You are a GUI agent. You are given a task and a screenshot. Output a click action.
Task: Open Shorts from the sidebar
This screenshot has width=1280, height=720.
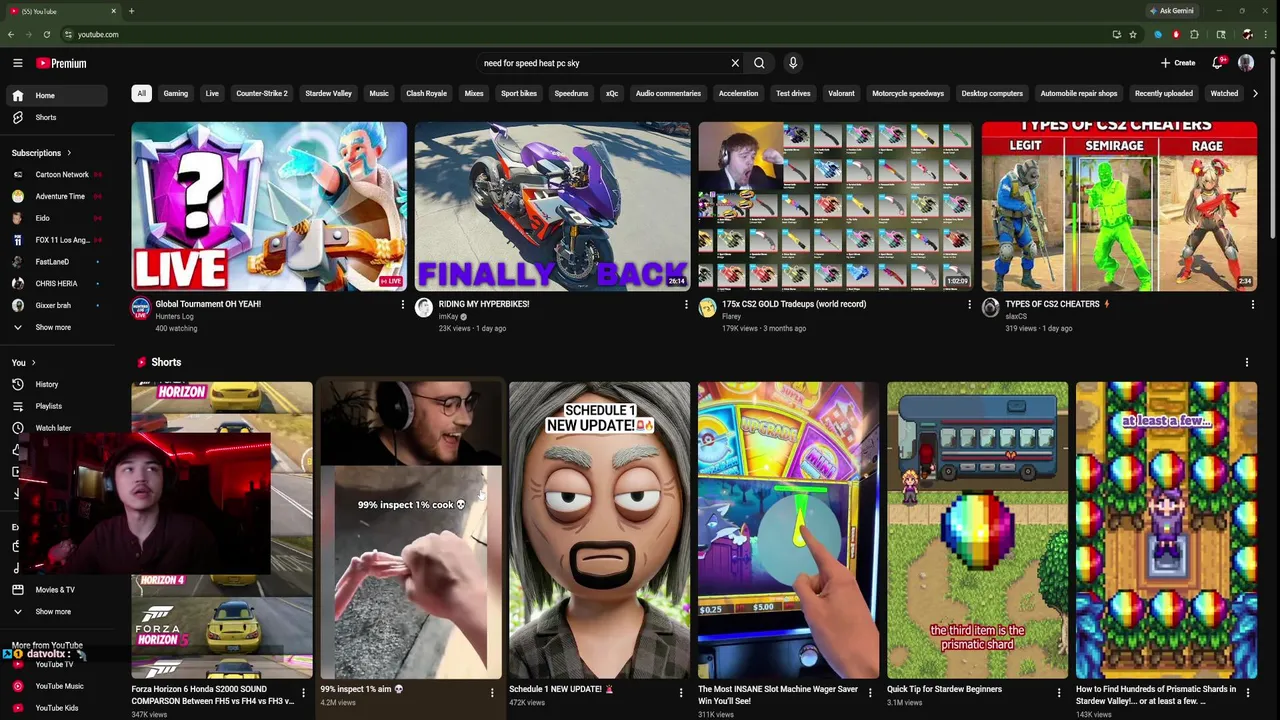point(56,118)
